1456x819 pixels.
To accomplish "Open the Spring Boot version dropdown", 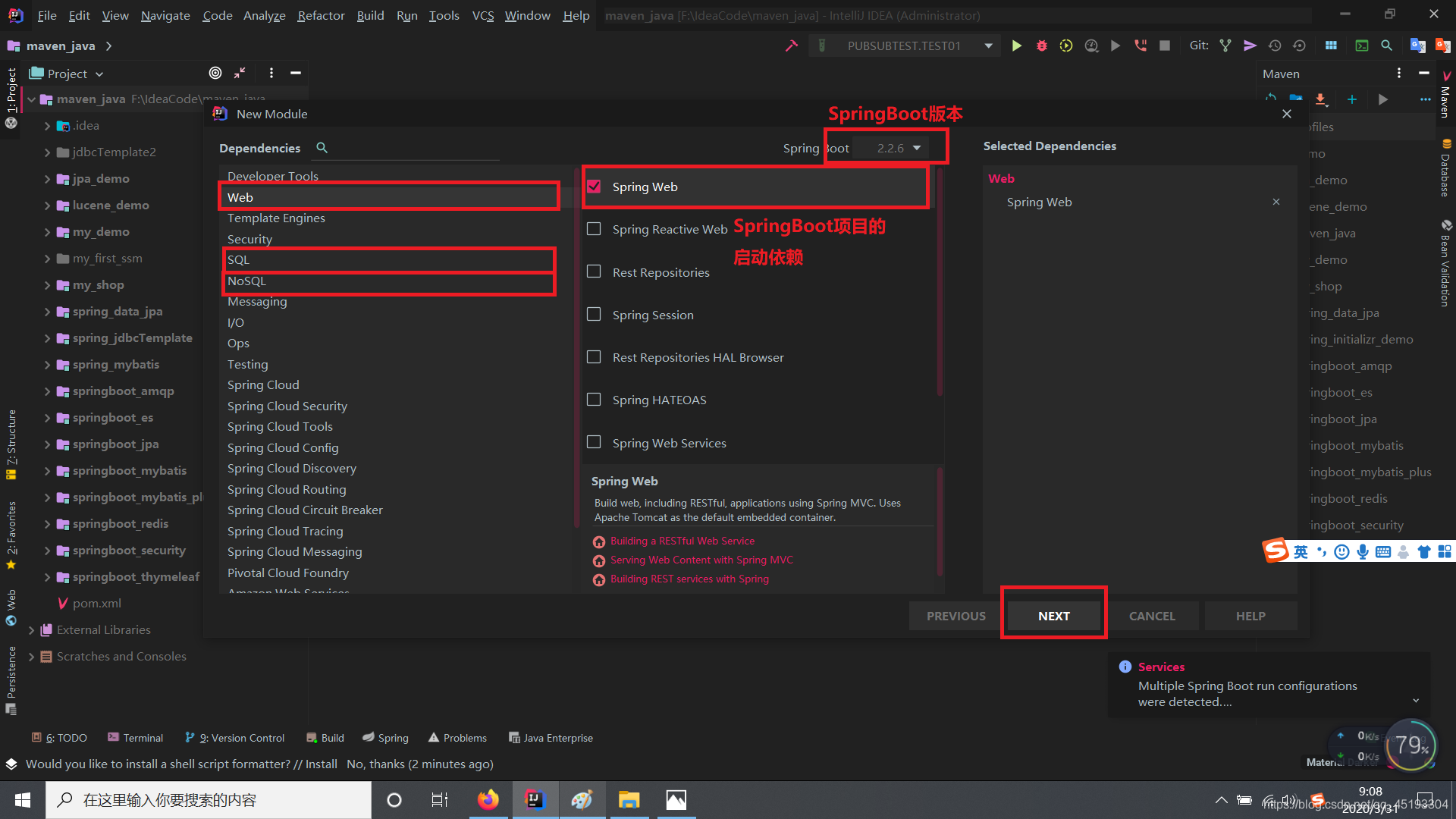I will pos(899,148).
